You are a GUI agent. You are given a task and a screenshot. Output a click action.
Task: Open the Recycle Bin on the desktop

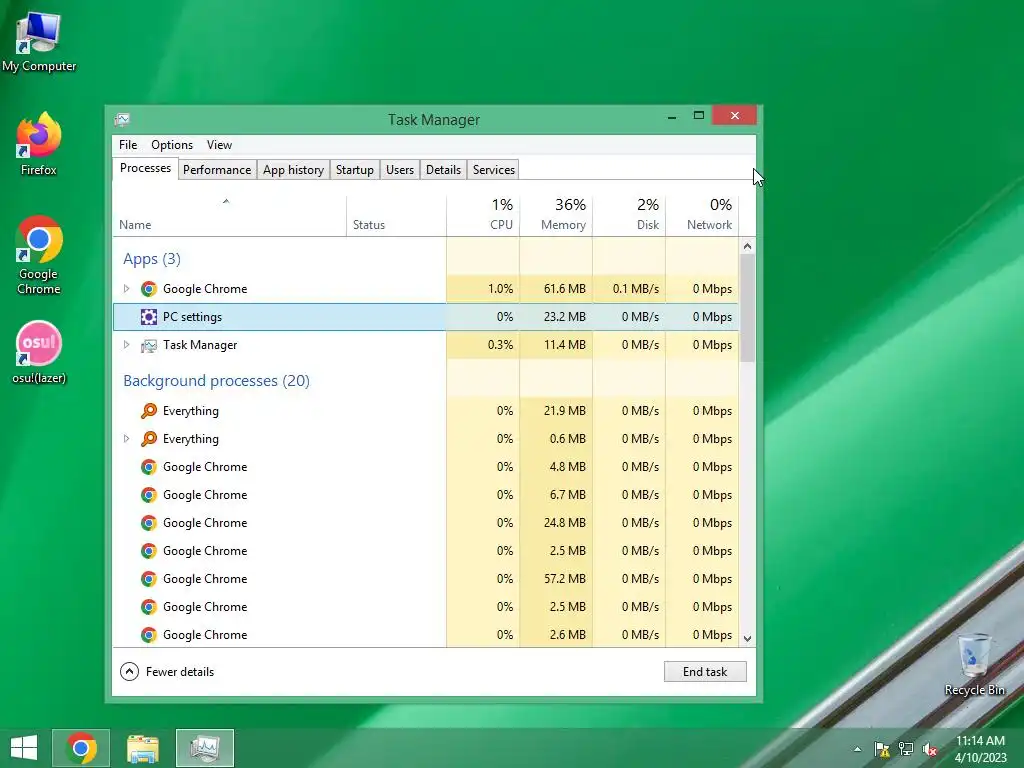coord(974,664)
